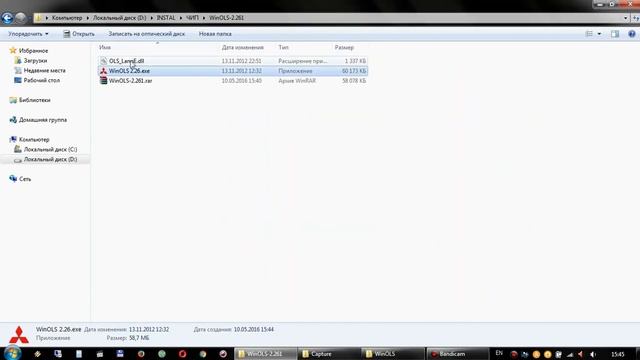Open Домашняя группа in the navigation pane

click(x=43, y=120)
